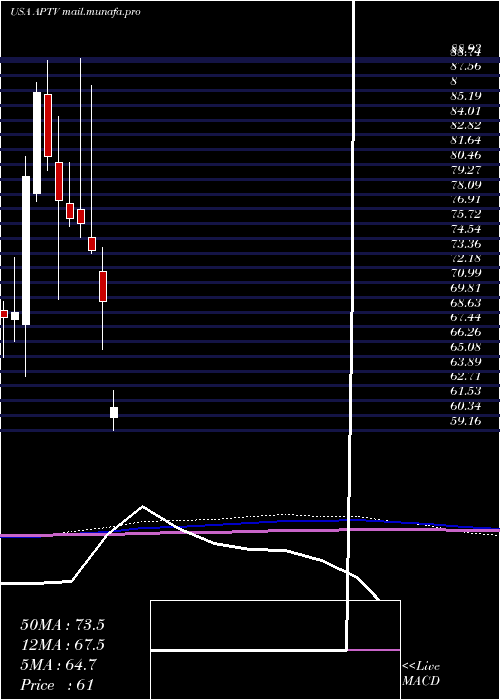Viewport: 500px width, 700px height.
Task: Click the 85.19 price axis label
Action: pos(466,96)
